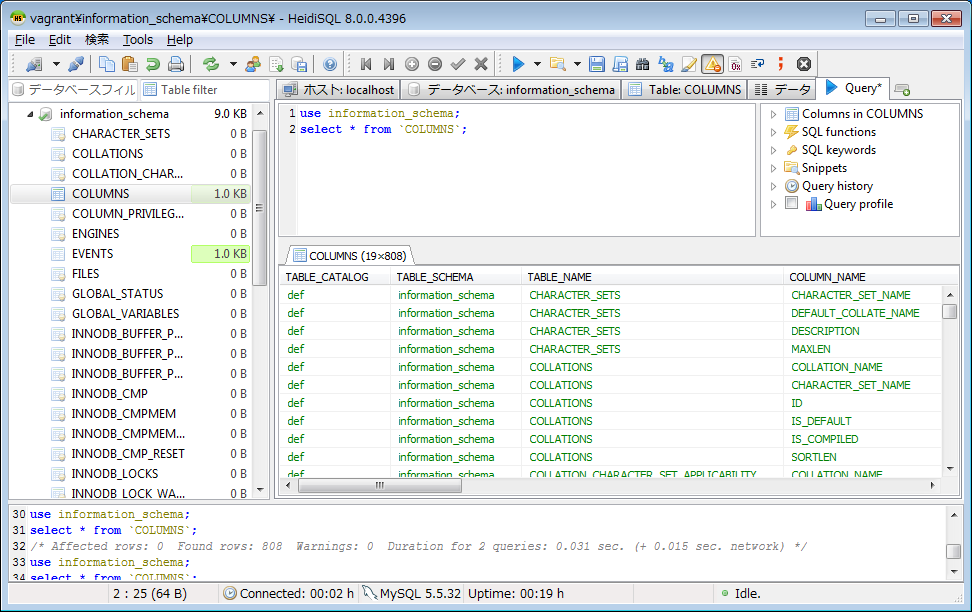The width and height of the screenshot is (972, 612).
Task: Click the Replace text icon
Action: pyautogui.click(x=666, y=64)
